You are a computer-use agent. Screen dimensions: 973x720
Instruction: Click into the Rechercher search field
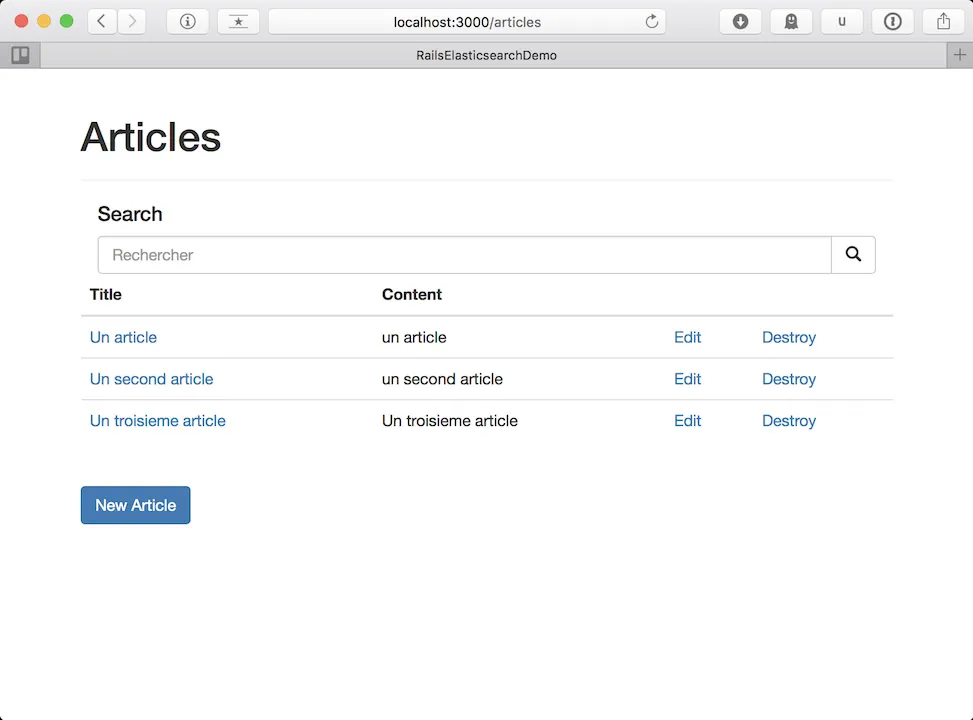tap(464, 254)
